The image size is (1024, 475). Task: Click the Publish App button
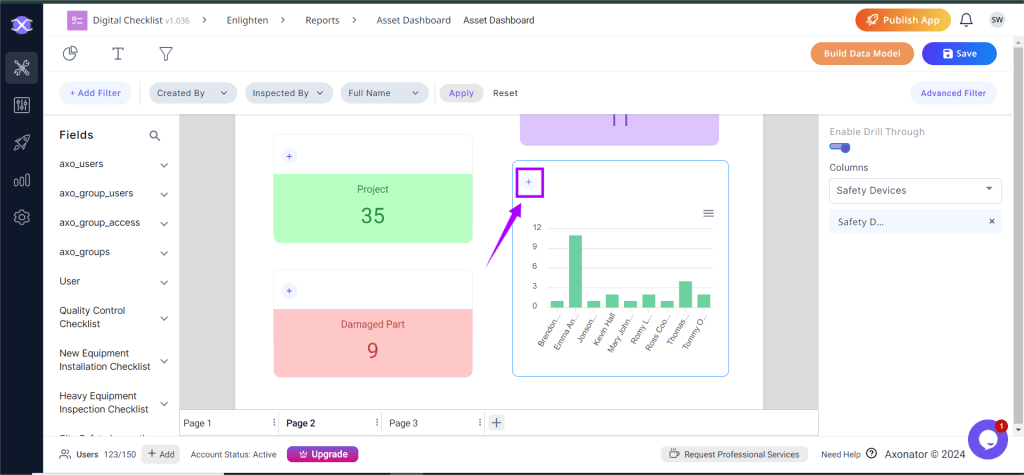click(x=902, y=20)
